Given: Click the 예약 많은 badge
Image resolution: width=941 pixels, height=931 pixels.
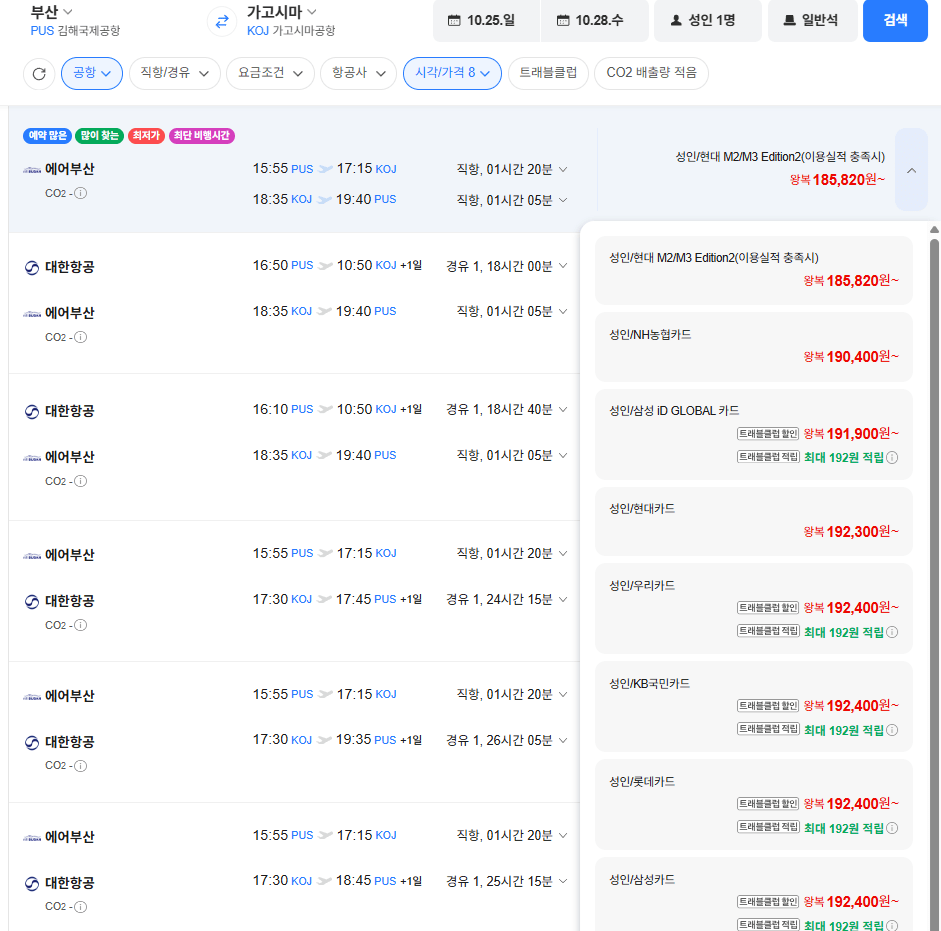Looking at the screenshot, I should tap(47, 136).
